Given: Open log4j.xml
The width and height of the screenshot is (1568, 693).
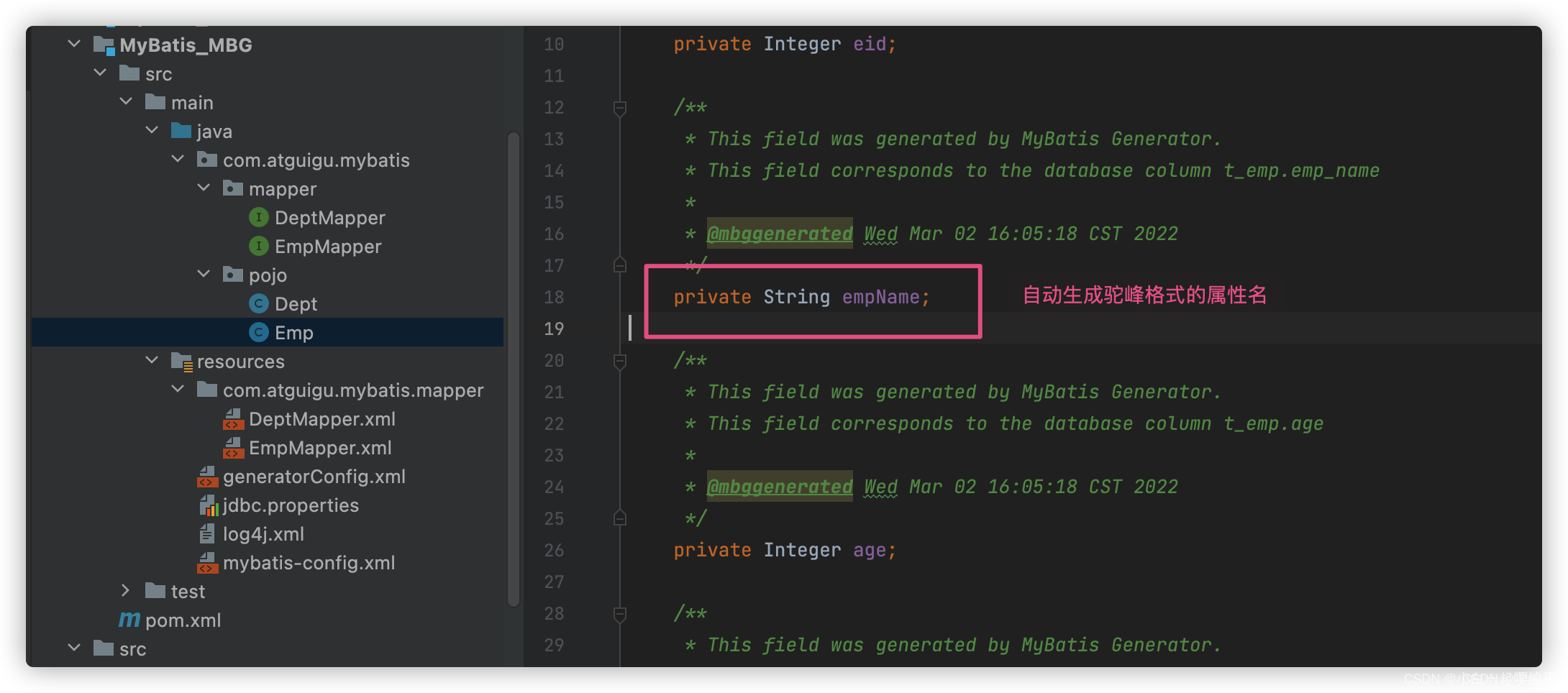Looking at the screenshot, I should pyautogui.click(x=263, y=534).
